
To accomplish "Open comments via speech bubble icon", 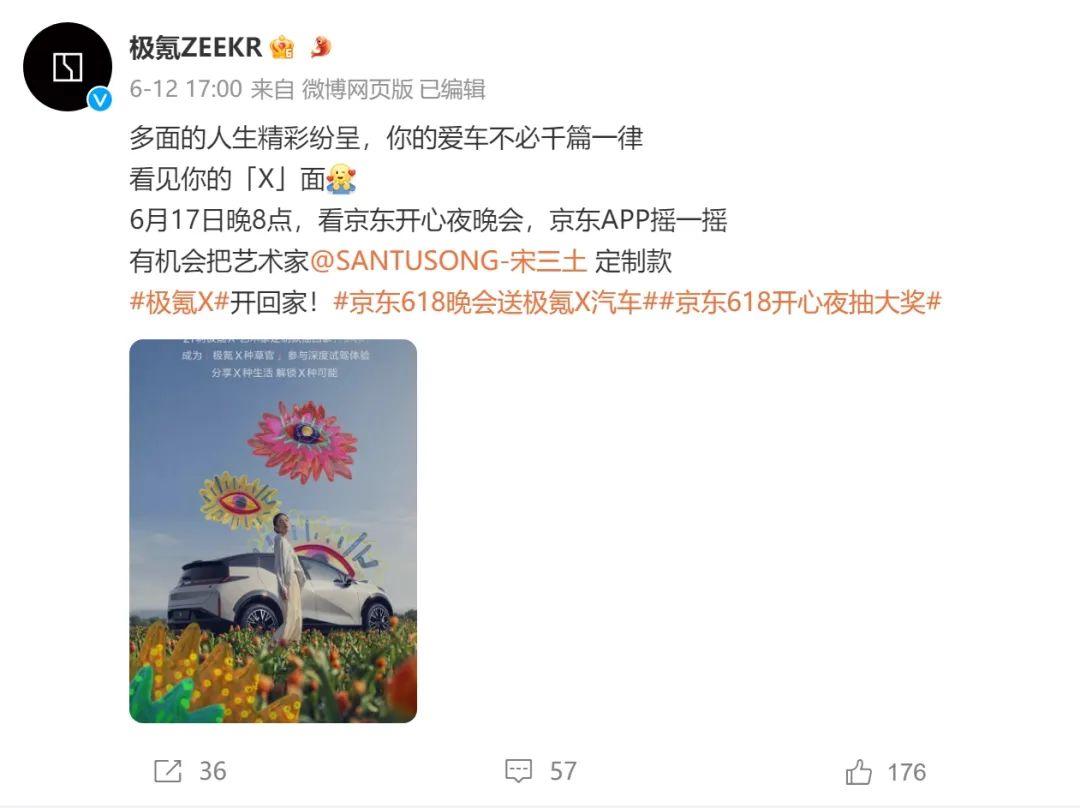I will [519, 771].
